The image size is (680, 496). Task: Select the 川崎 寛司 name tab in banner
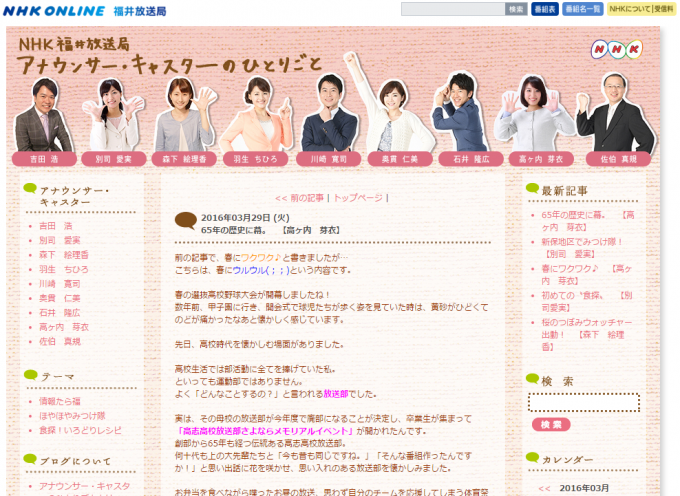(329, 159)
